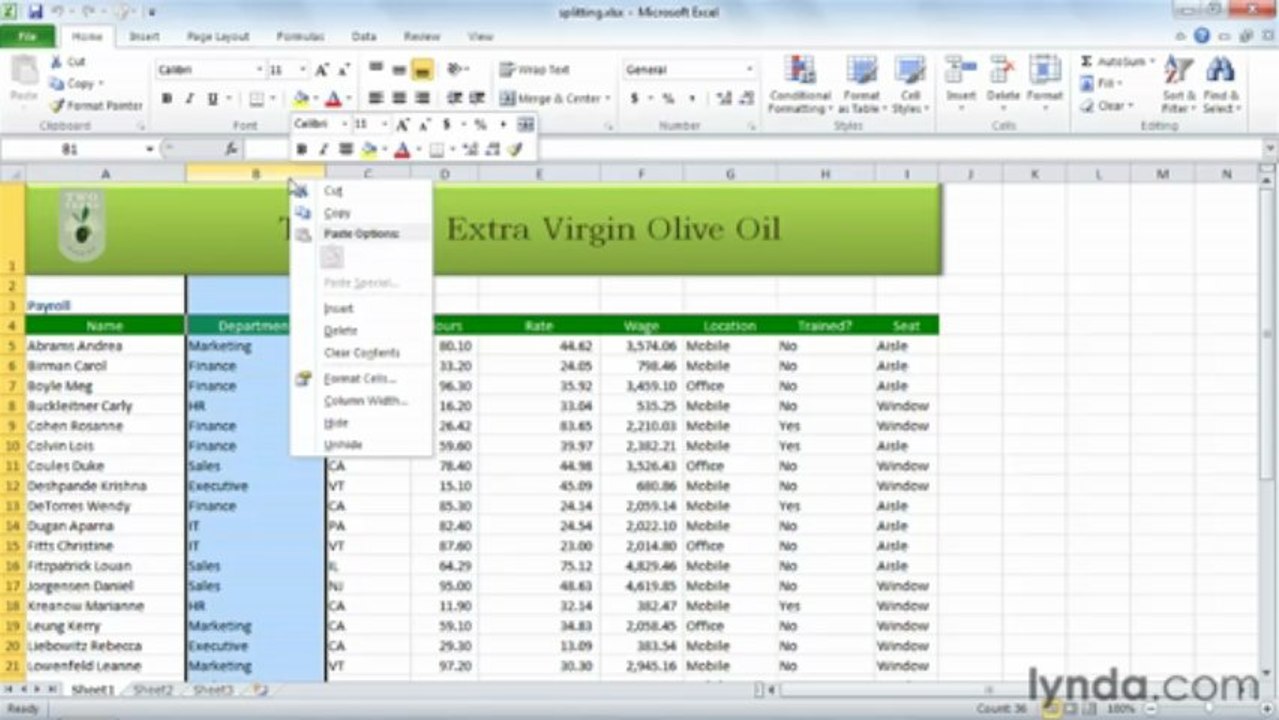Apply Percent Style from ribbon Number group
Screen dimensions: 1279x720
668,98
